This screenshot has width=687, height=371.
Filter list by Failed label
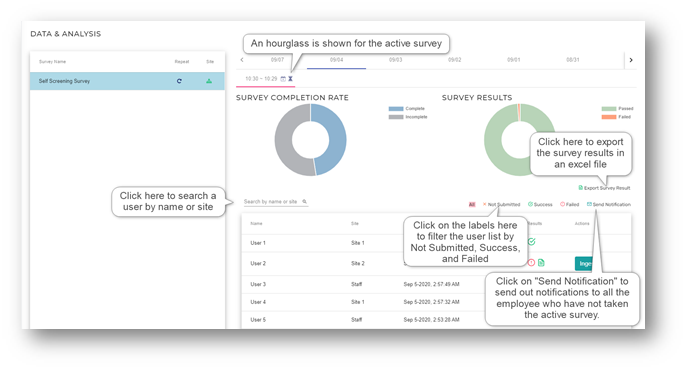570,205
